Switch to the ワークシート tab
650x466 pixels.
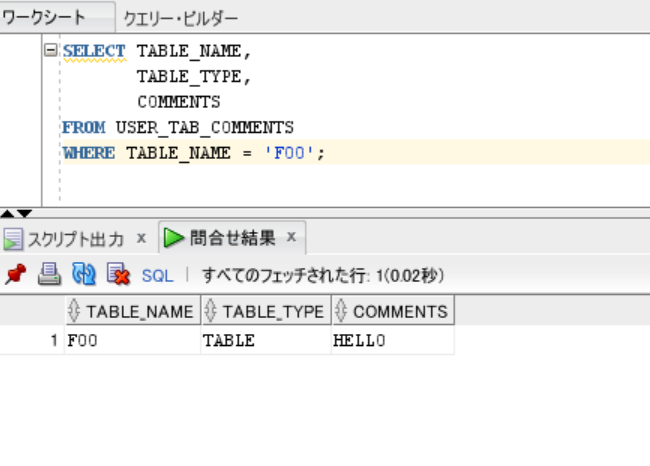43,18
